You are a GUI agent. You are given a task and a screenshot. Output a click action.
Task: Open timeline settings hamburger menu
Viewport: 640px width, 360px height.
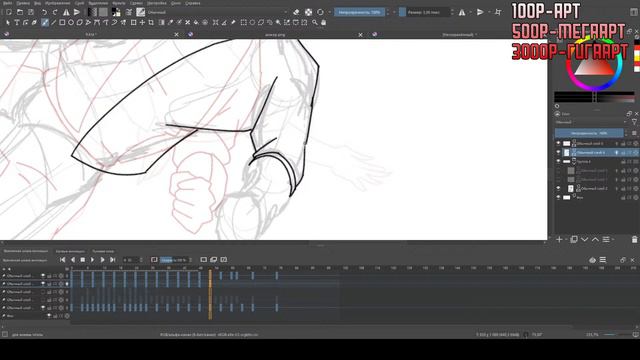click(x=602, y=260)
